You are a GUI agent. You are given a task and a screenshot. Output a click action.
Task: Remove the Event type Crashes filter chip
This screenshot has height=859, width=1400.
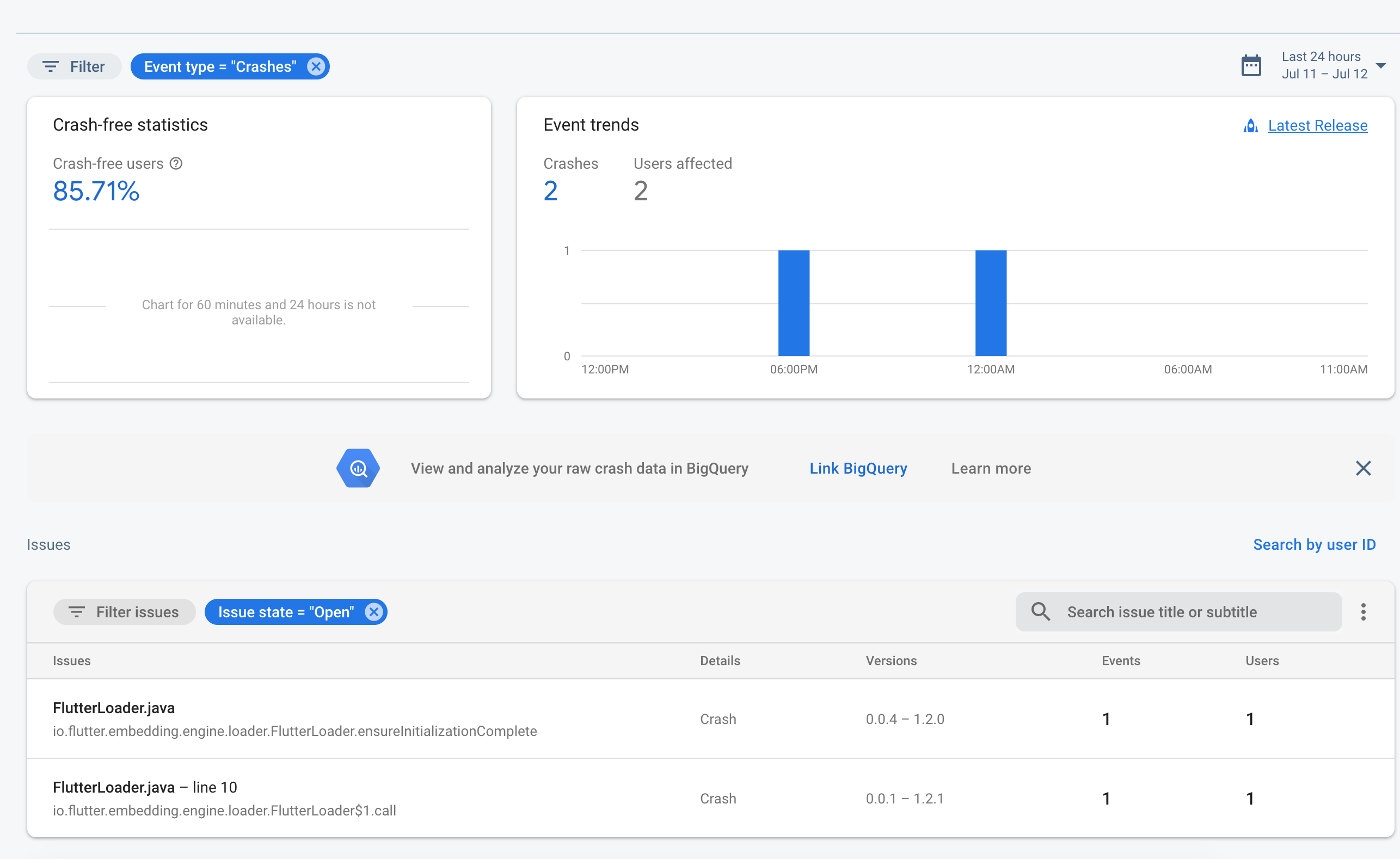pos(316,66)
